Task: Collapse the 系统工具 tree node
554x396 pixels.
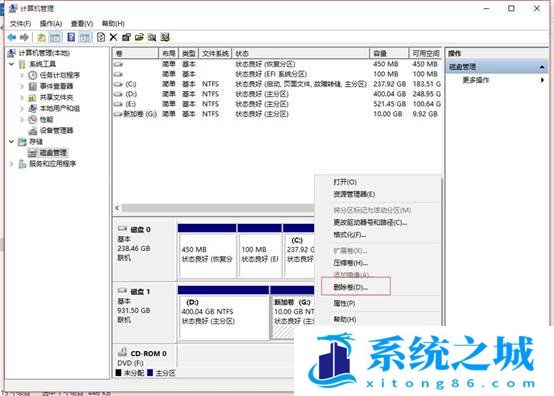Action: pos(11,64)
